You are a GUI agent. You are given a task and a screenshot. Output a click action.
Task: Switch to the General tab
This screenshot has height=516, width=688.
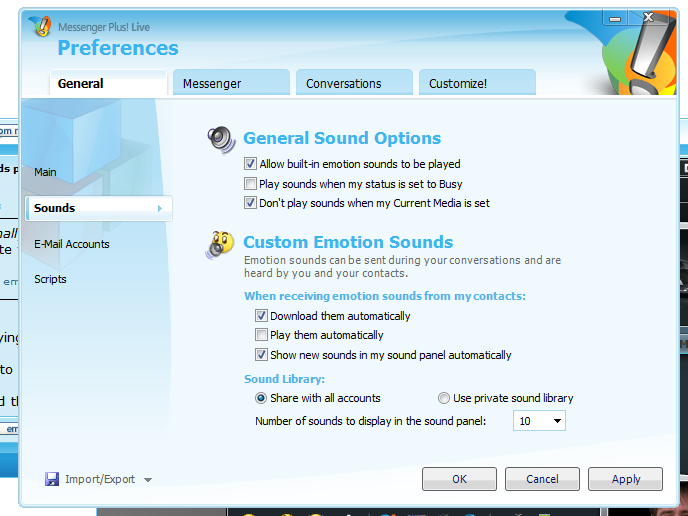pyautogui.click(x=108, y=83)
